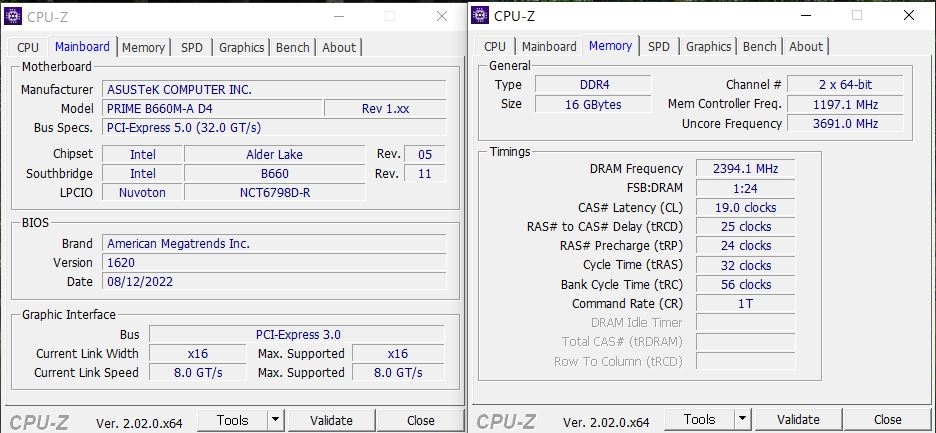Switch to CPU tab in left window
This screenshot has height=433, width=936.
point(28,47)
